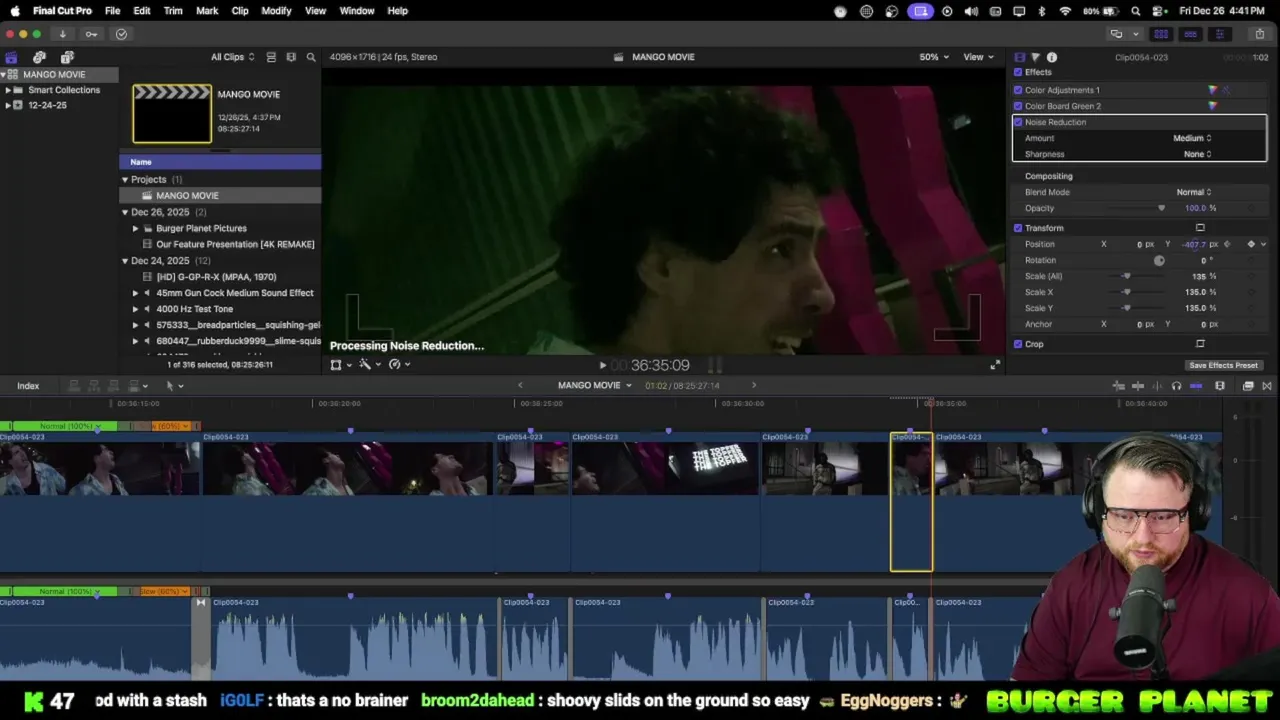The width and height of the screenshot is (1280, 720).
Task: Open the Edit menu
Action: pyautogui.click(x=142, y=11)
